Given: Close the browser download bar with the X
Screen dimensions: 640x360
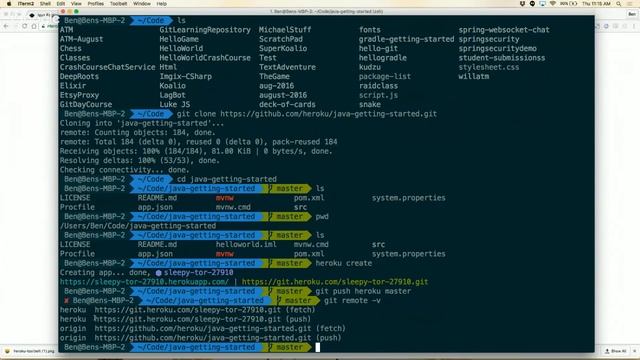Looking at the screenshot, I should [634, 351].
